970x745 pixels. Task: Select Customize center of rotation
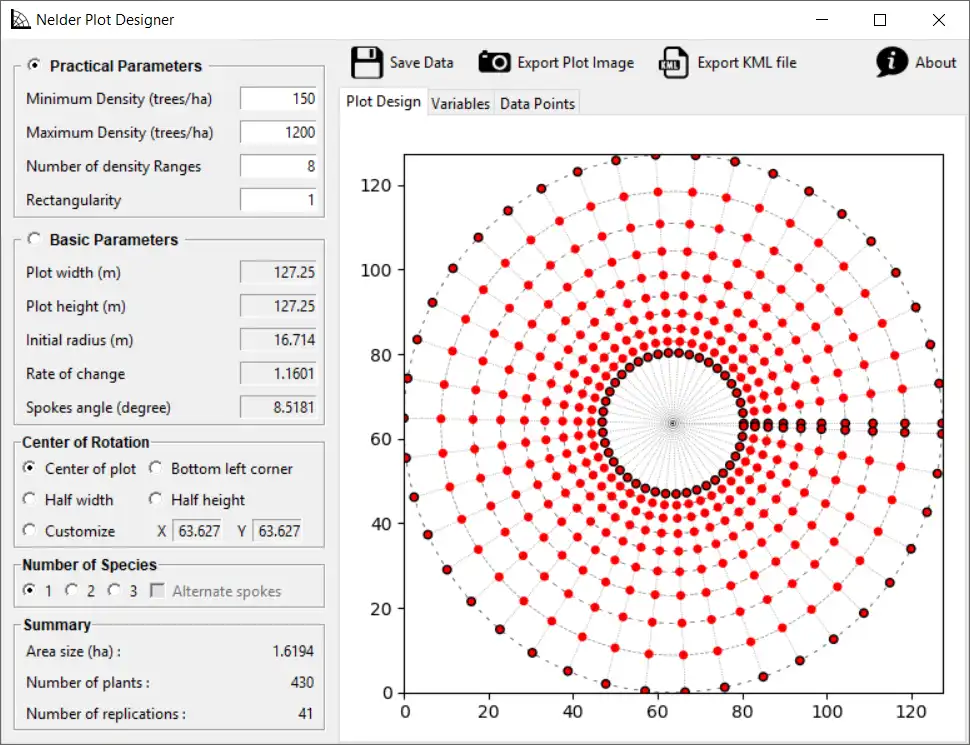click(x=29, y=530)
